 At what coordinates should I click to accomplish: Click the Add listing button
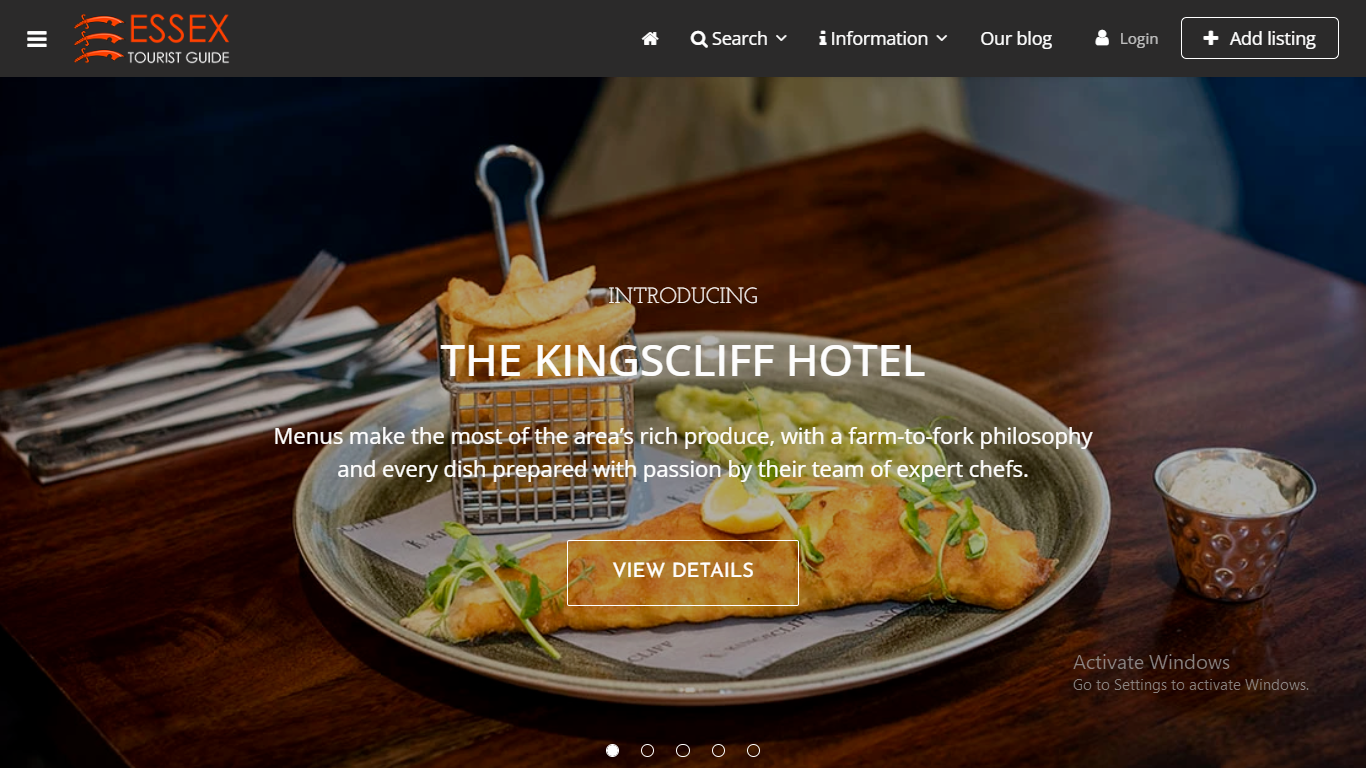tap(1260, 38)
